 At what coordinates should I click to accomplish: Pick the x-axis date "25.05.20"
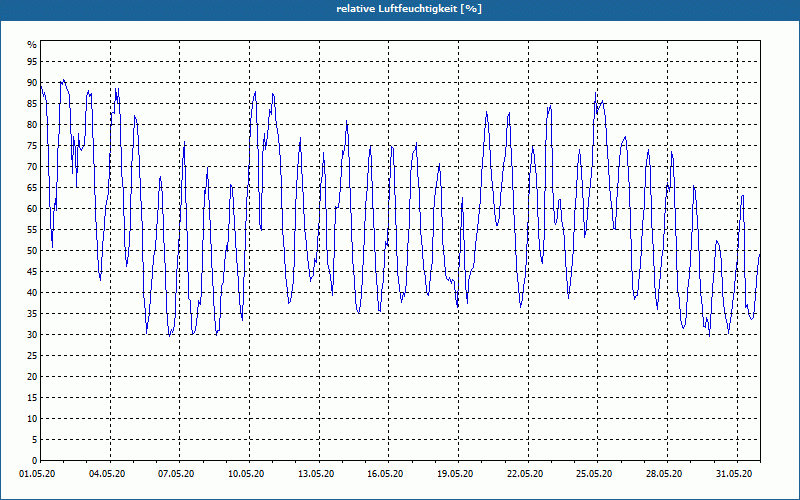(594, 474)
